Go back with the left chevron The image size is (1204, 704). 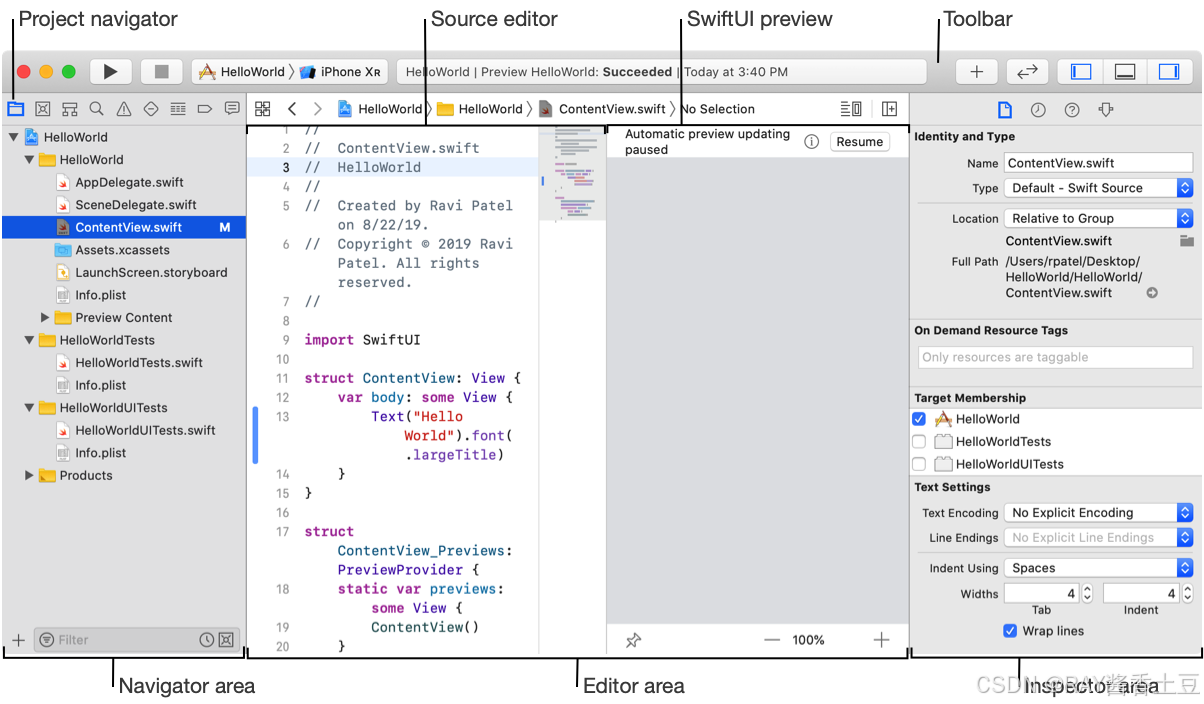coord(291,109)
